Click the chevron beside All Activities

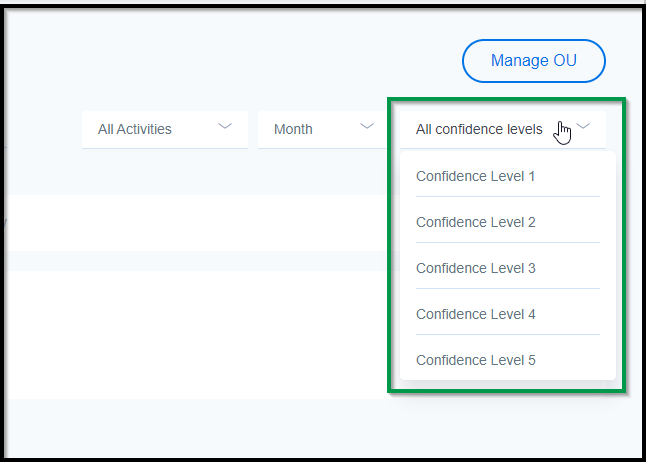tap(225, 126)
